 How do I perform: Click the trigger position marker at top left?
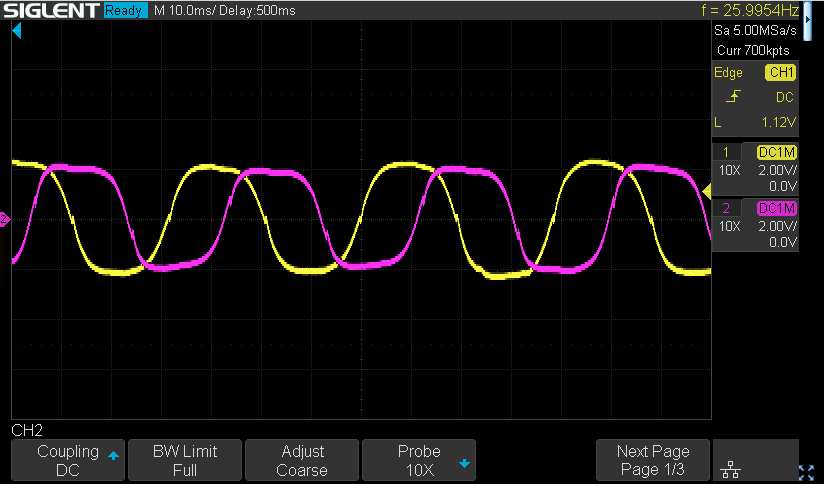click(17, 31)
